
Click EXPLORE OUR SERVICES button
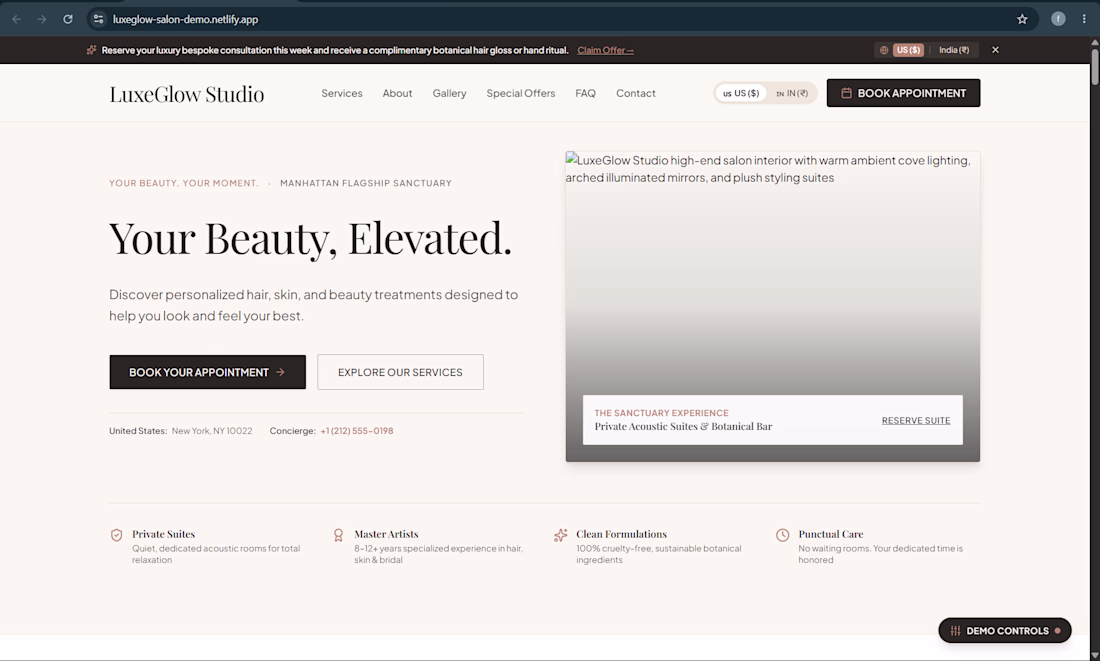click(x=400, y=372)
